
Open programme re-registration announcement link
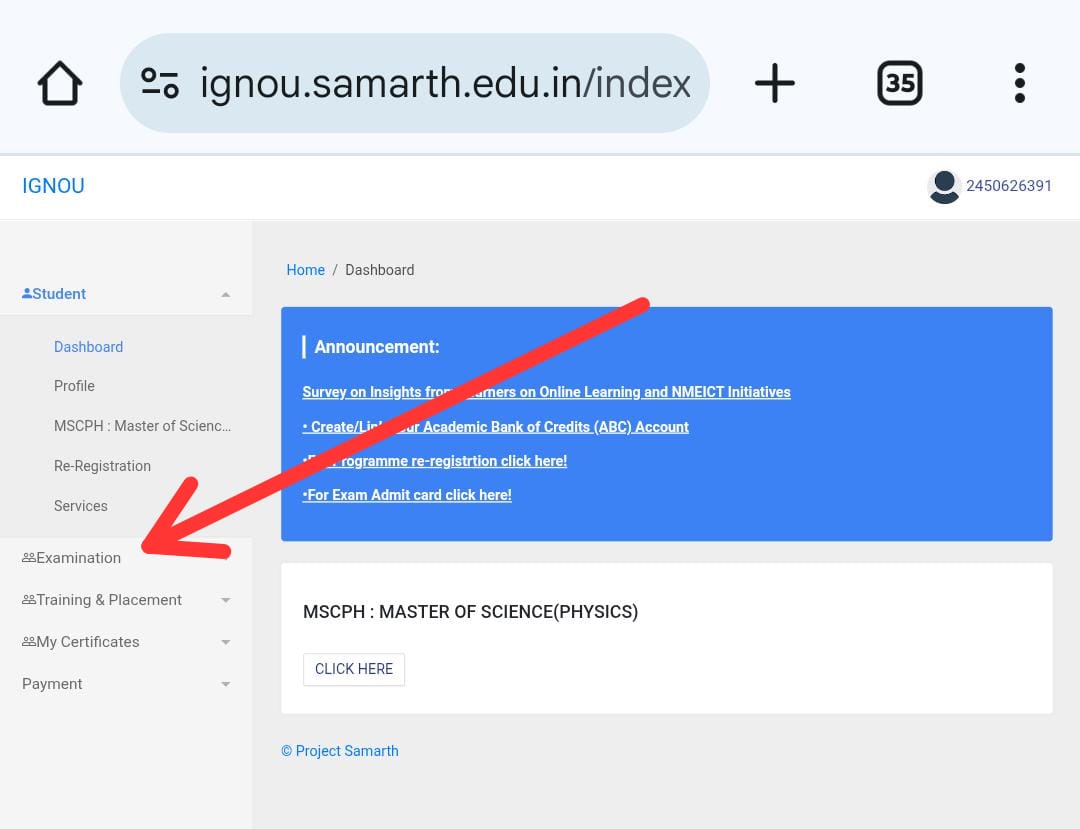point(435,461)
